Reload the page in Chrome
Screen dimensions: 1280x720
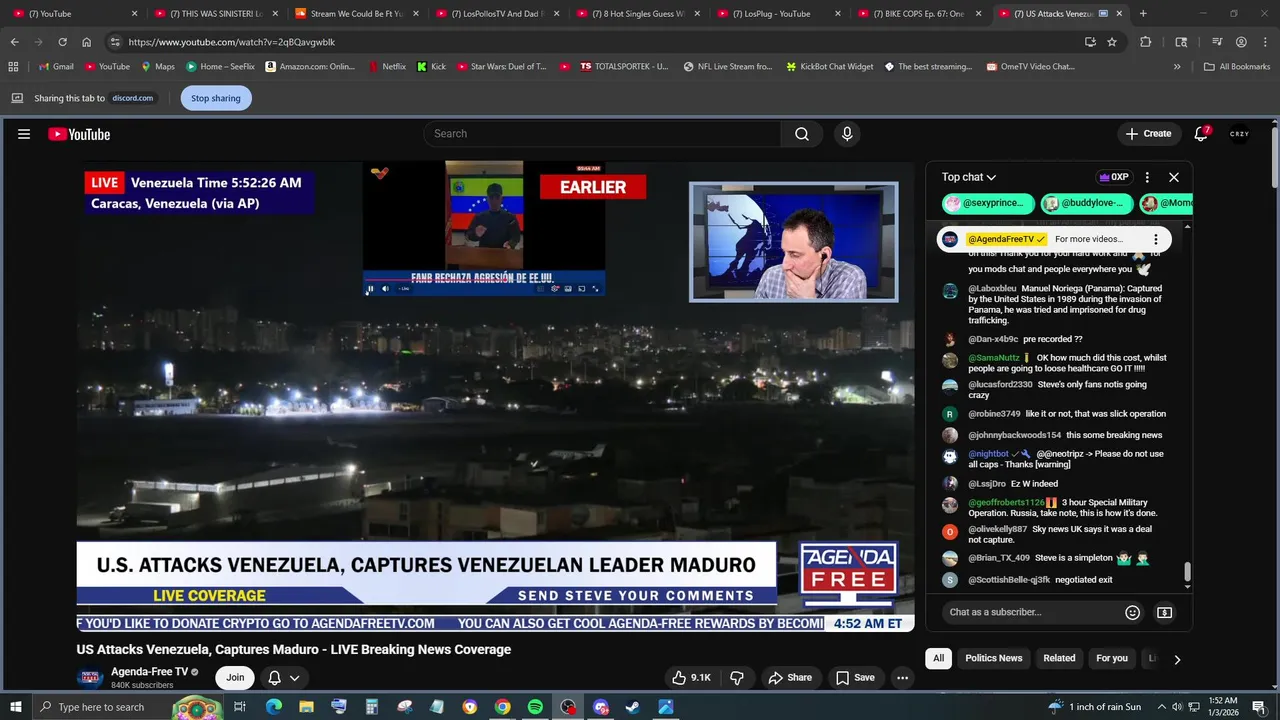click(62, 42)
